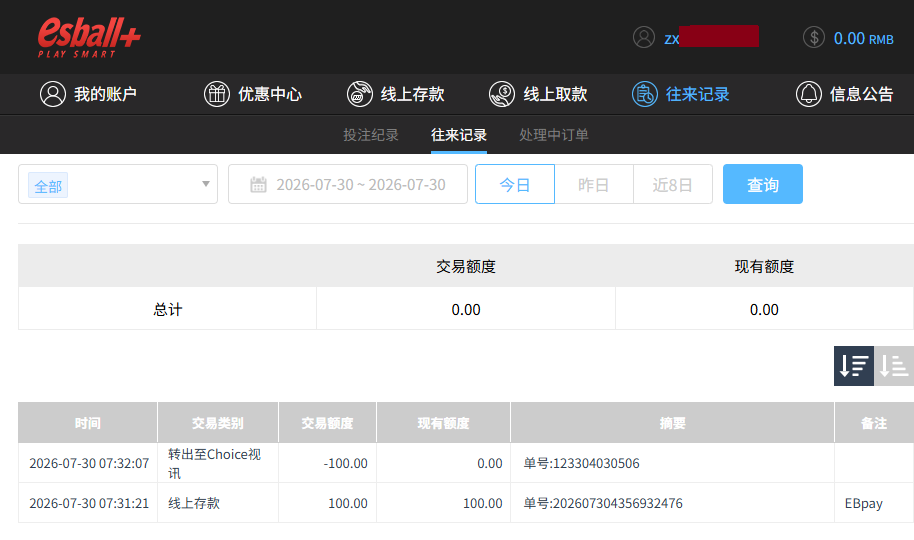Switch to the 处理中订单 sub-tab
This screenshot has height=540, width=914.
pyautogui.click(x=554, y=135)
